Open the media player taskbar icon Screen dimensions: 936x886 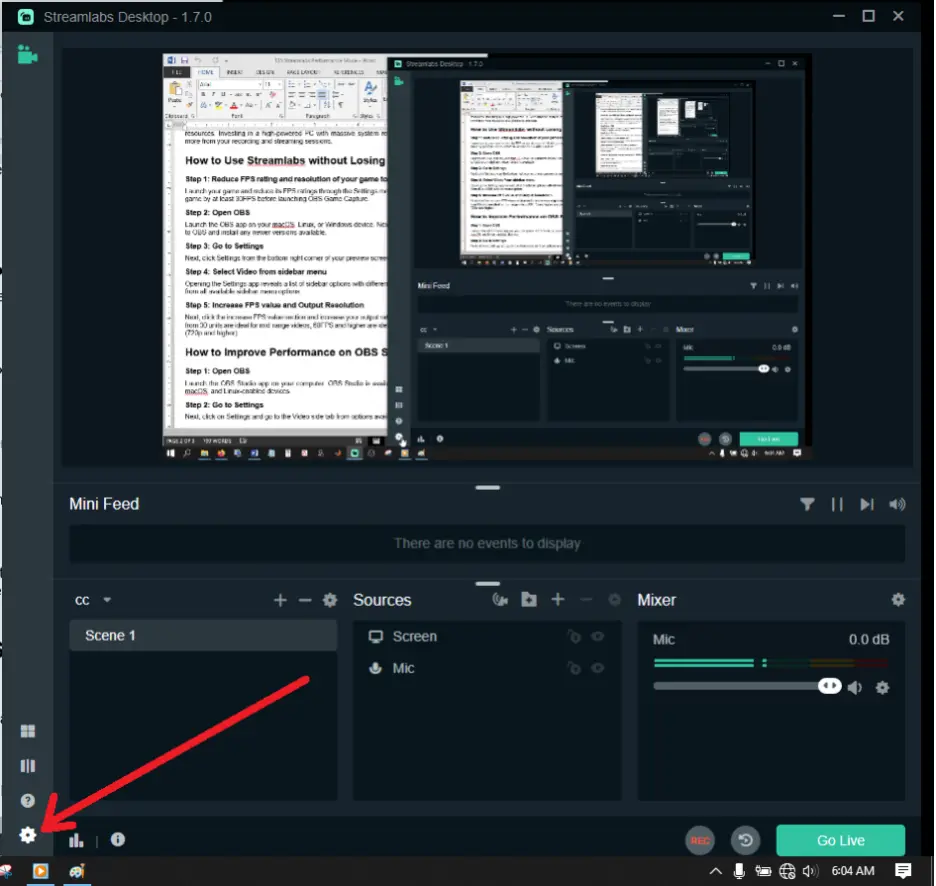[41, 871]
